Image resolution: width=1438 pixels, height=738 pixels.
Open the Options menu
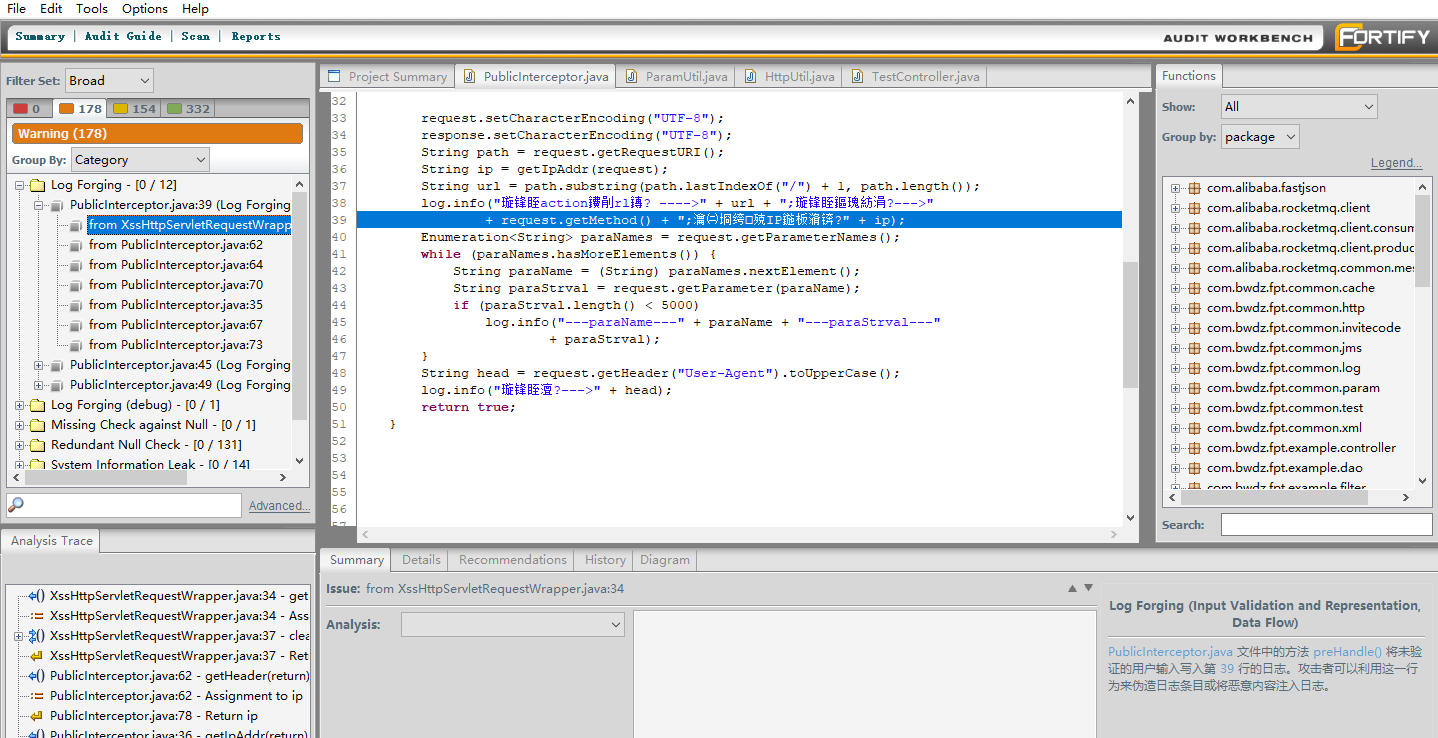click(x=145, y=8)
